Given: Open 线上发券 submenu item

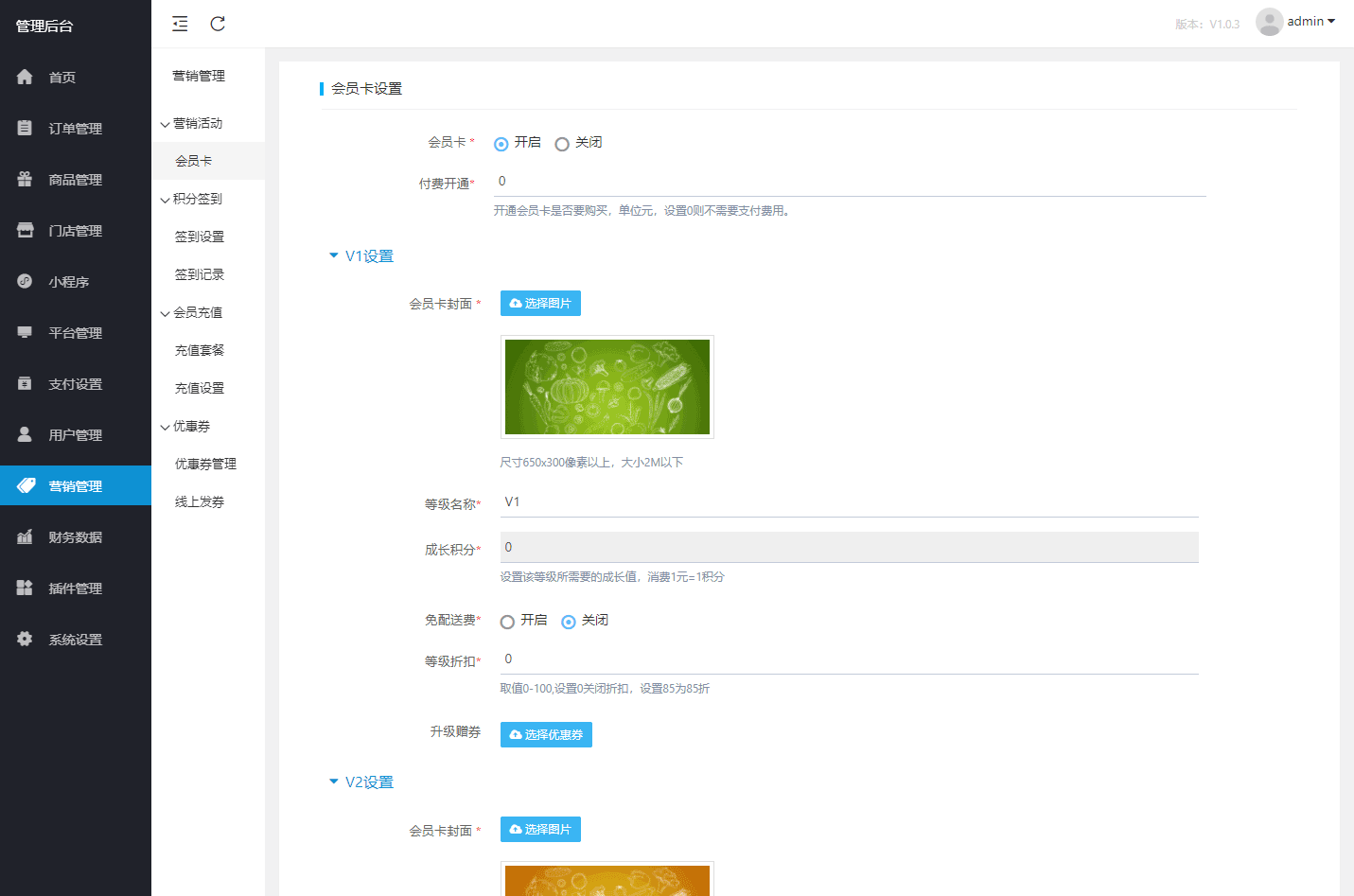Looking at the screenshot, I should pyautogui.click(x=208, y=501).
